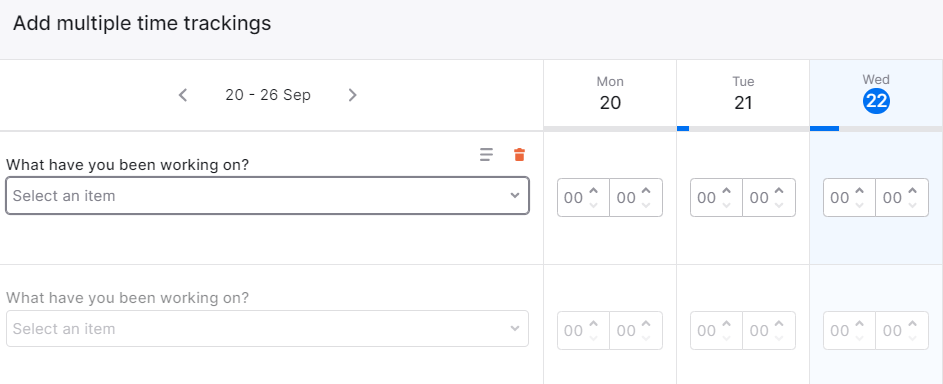
Task: Select the Tue 21 column header
Action: (x=743, y=93)
